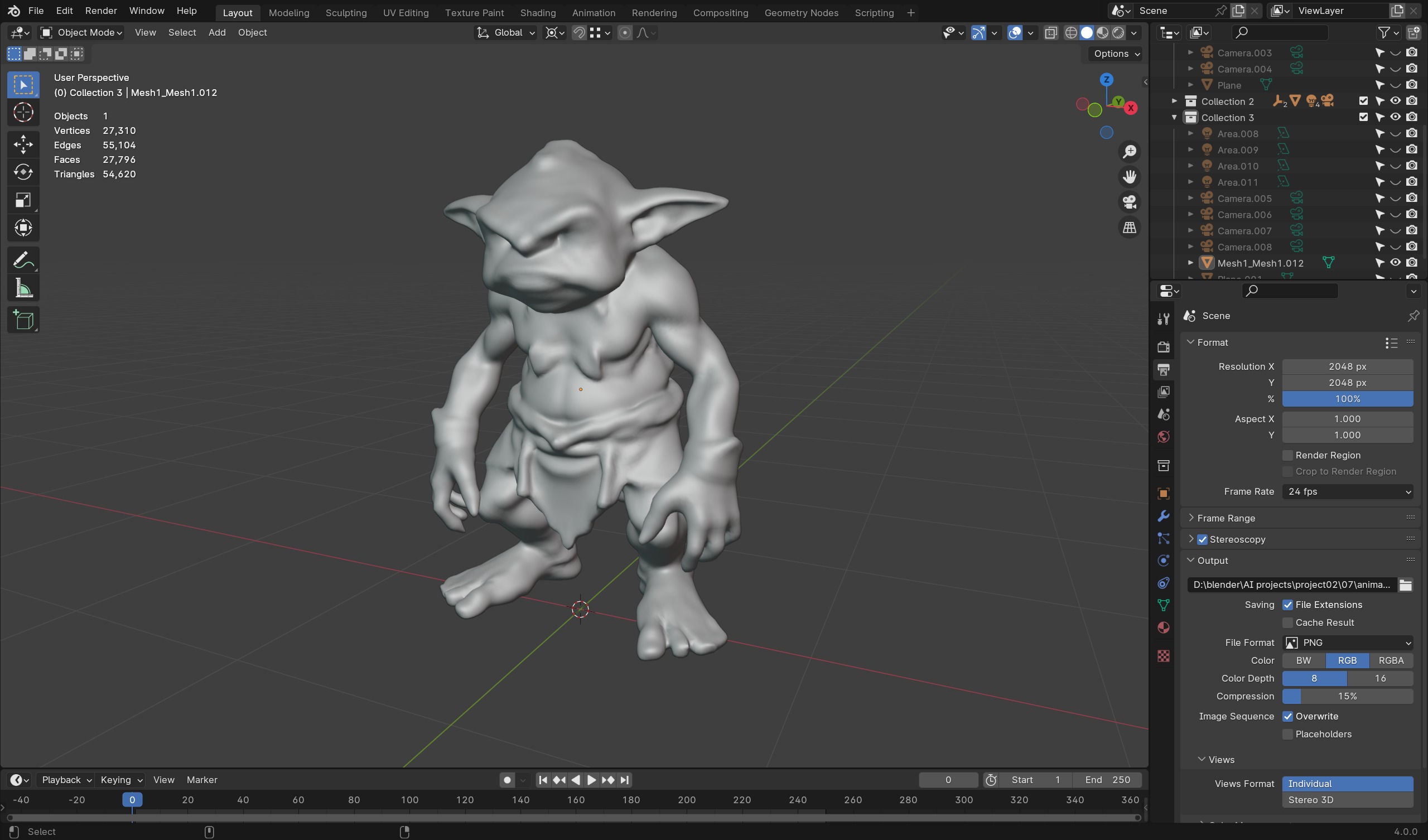Collapse the Output panel
Viewport: 1428px width, 840px height.
pos(1190,560)
